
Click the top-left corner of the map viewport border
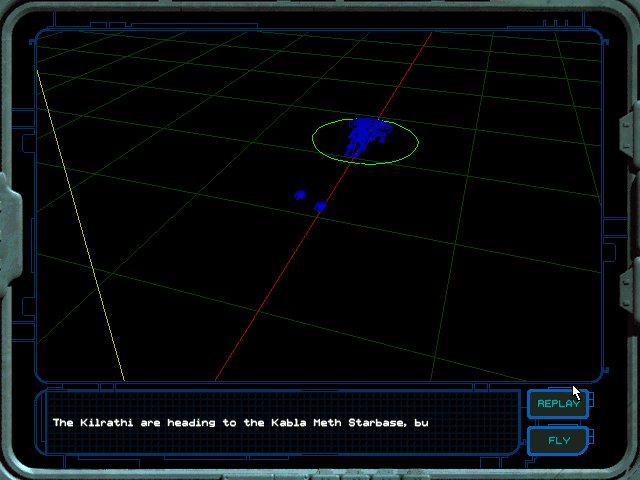pyautogui.click(x=40, y=33)
